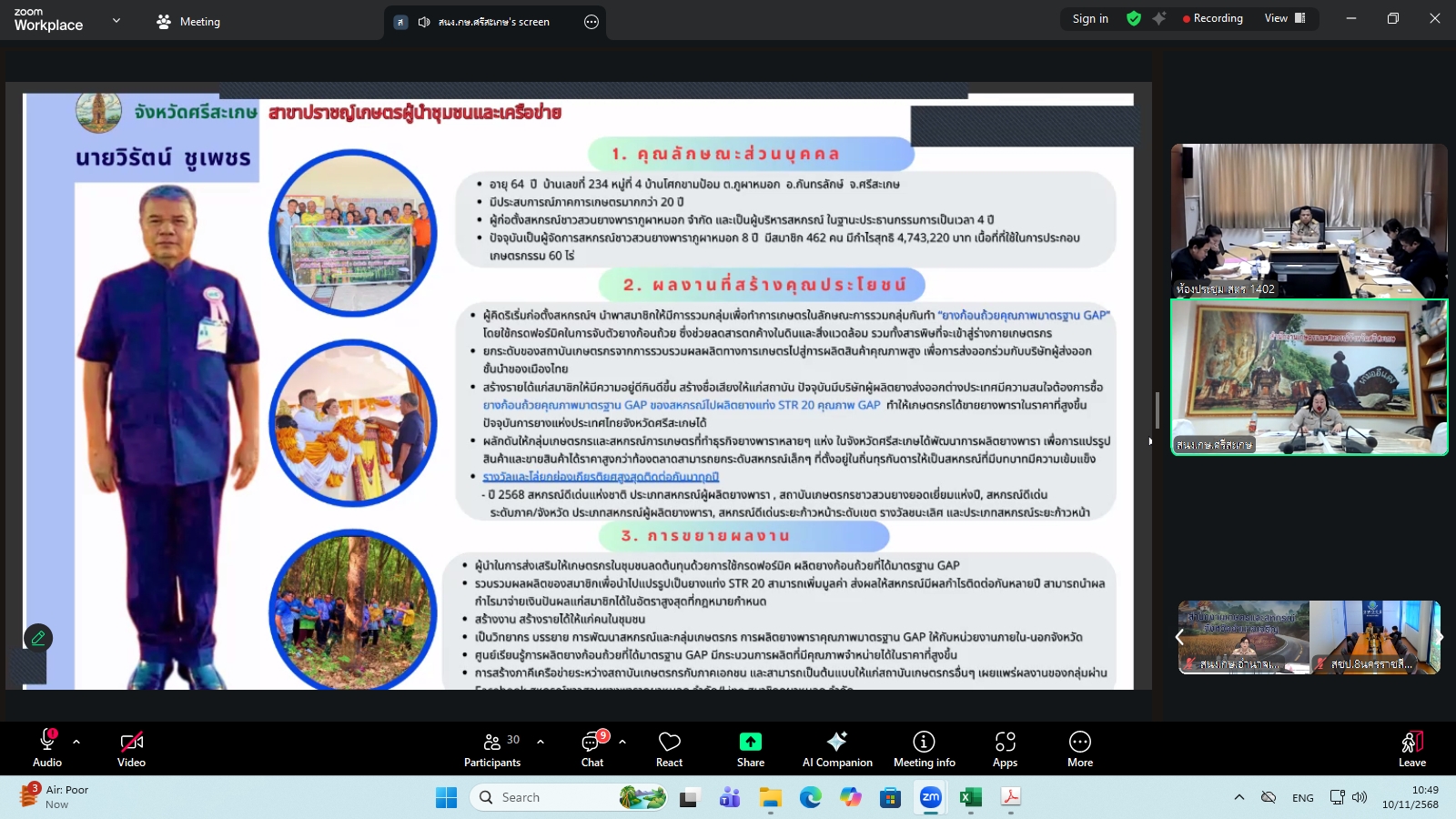Open the Zoom Workplace dropdown chevron
Viewport: 1456px width, 819px height.
(116, 20)
